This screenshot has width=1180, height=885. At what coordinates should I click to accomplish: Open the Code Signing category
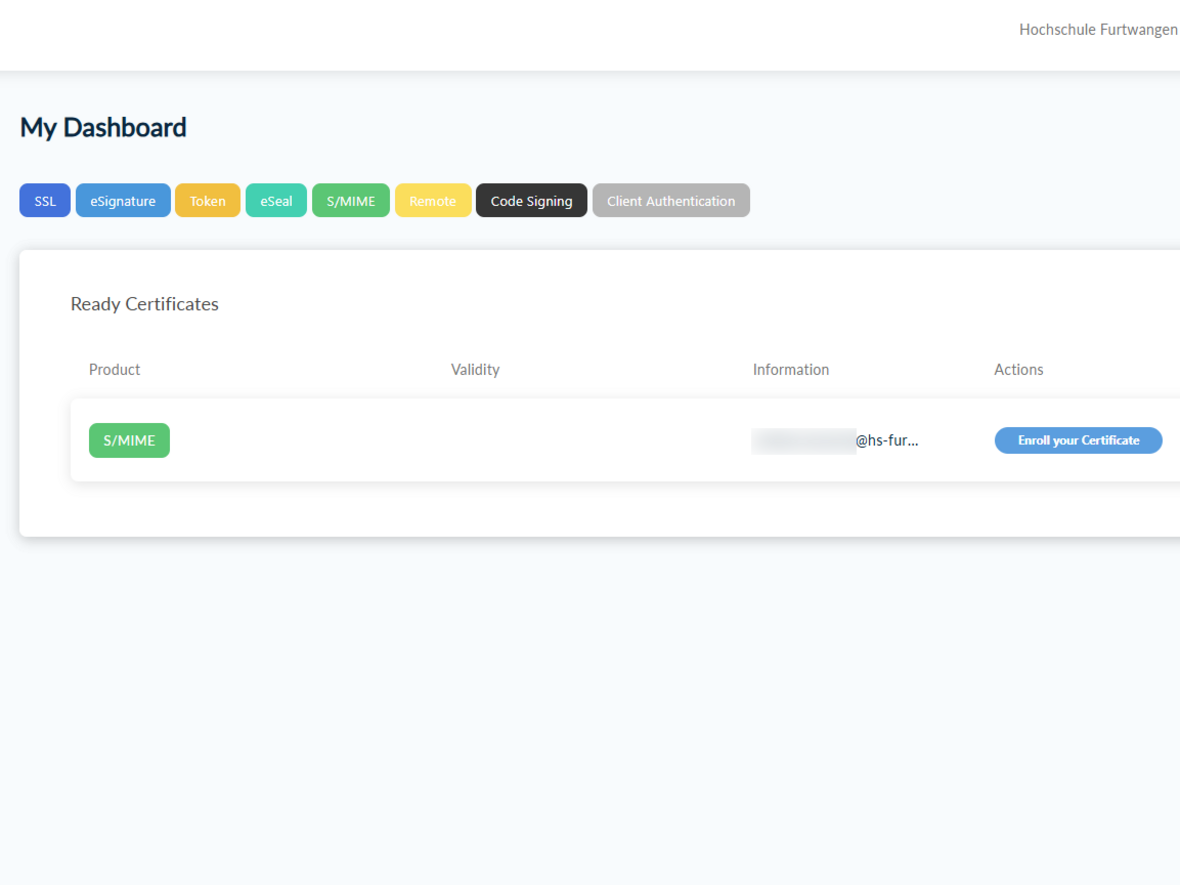click(531, 201)
